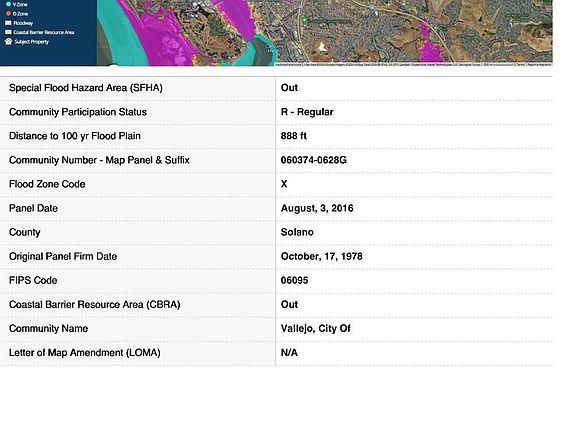Viewport: 576px width, 432px height.
Task: Select the Subject Property legend label
Action: coord(32,42)
